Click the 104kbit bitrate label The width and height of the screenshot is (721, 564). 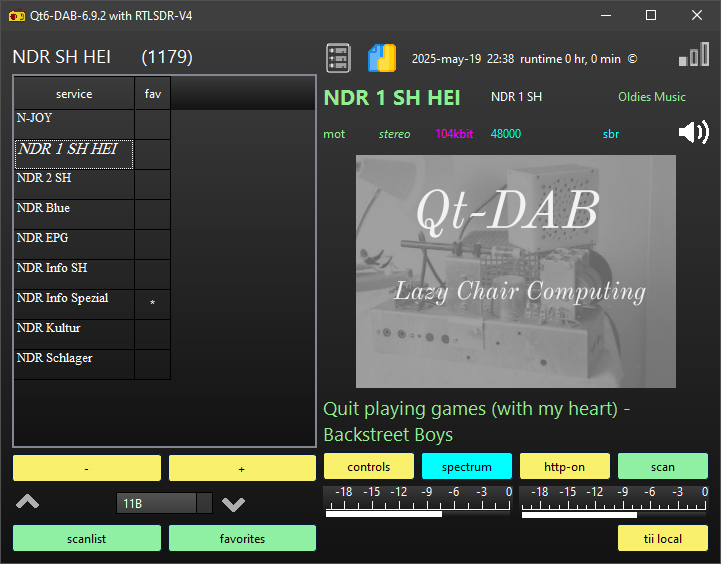pyautogui.click(x=454, y=134)
